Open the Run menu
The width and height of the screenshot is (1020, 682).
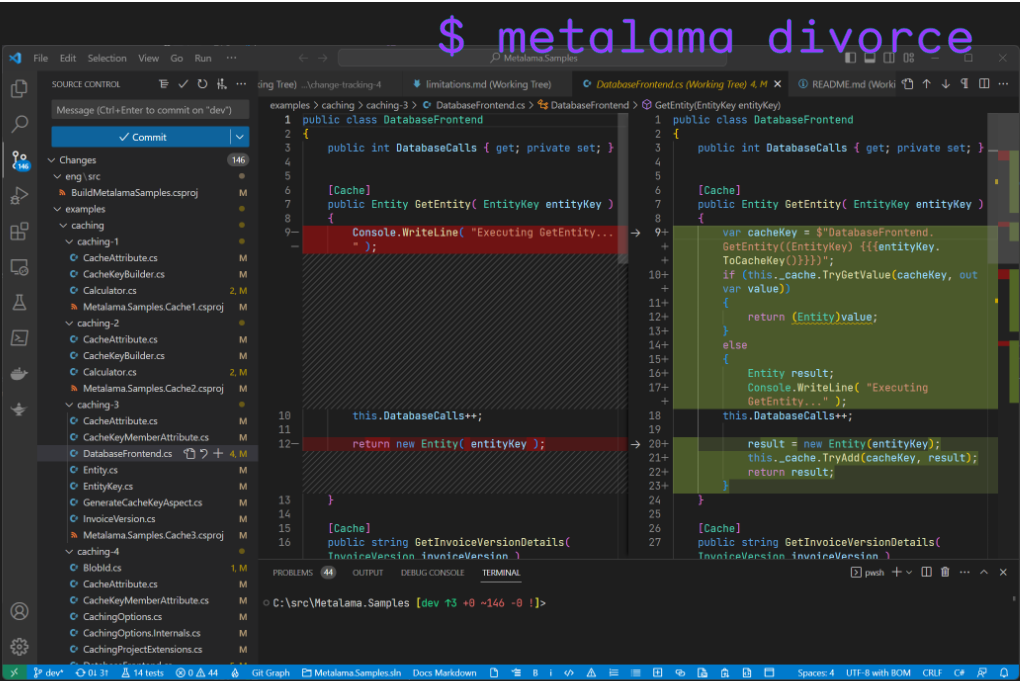pyautogui.click(x=203, y=58)
